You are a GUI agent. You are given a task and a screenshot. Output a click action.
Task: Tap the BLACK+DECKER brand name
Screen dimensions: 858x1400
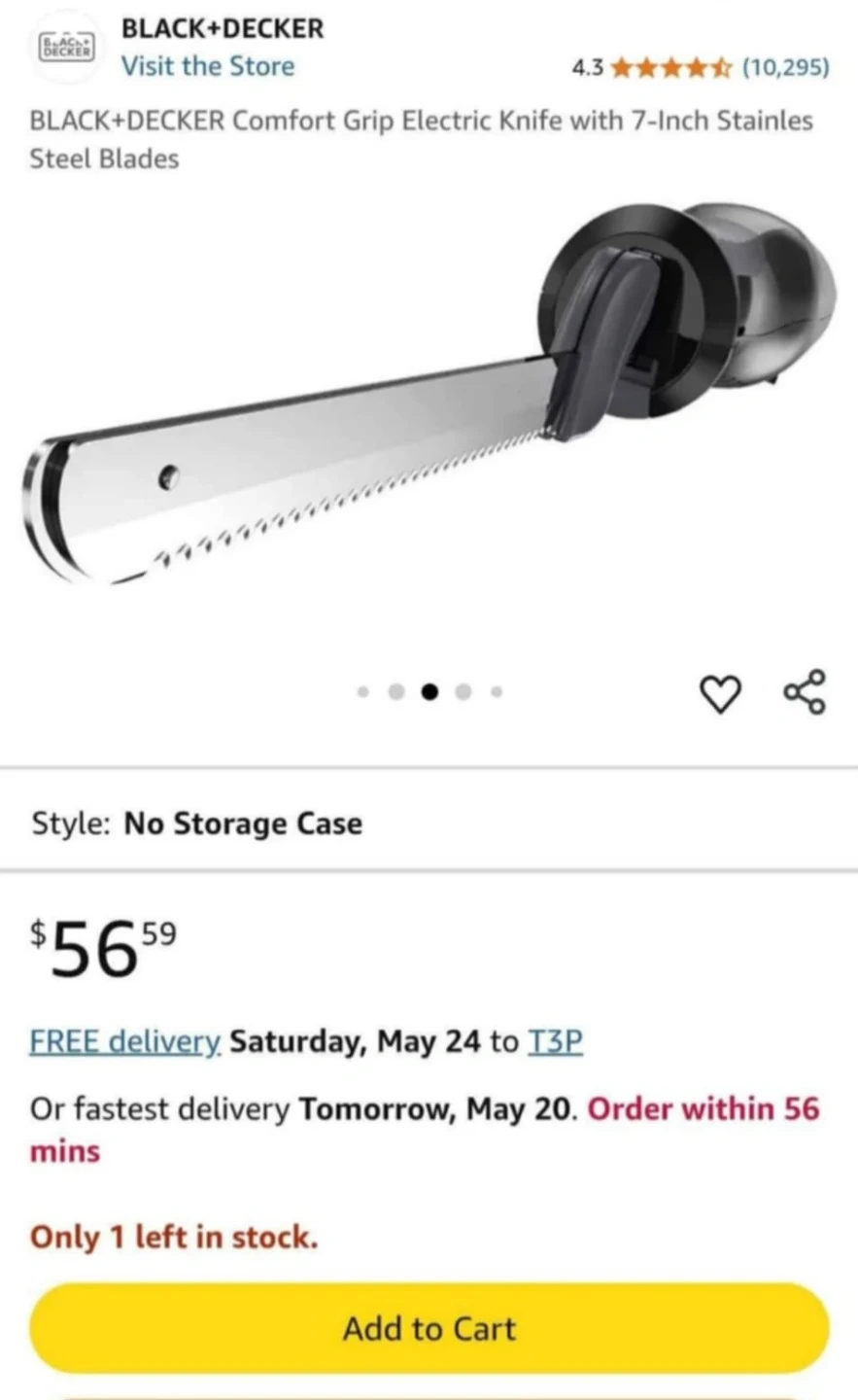point(223,28)
